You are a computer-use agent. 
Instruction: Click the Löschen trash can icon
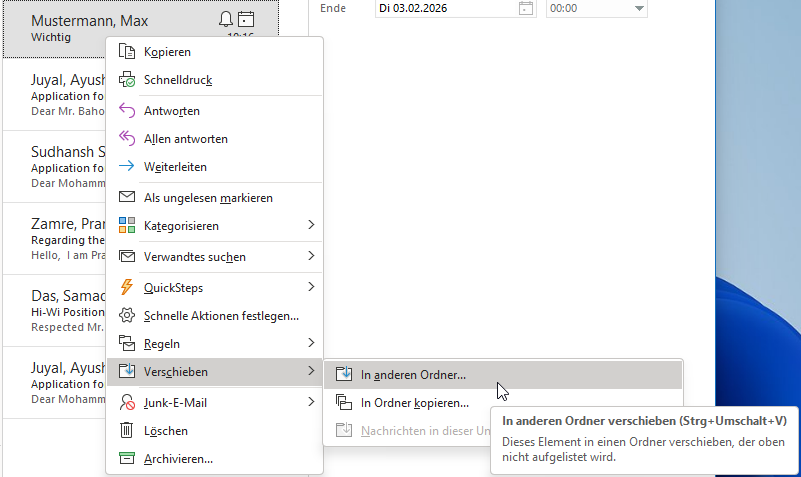(x=127, y=430)
